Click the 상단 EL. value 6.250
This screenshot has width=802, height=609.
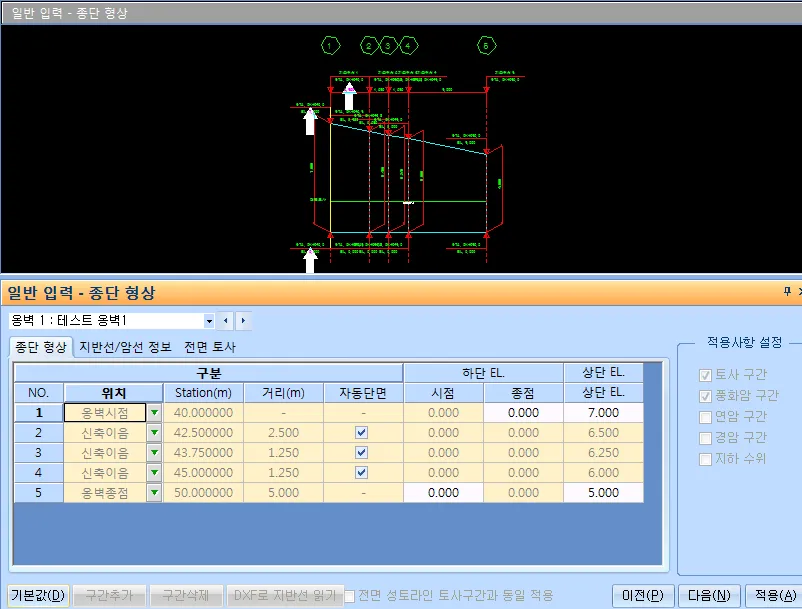tap(604, 453)
